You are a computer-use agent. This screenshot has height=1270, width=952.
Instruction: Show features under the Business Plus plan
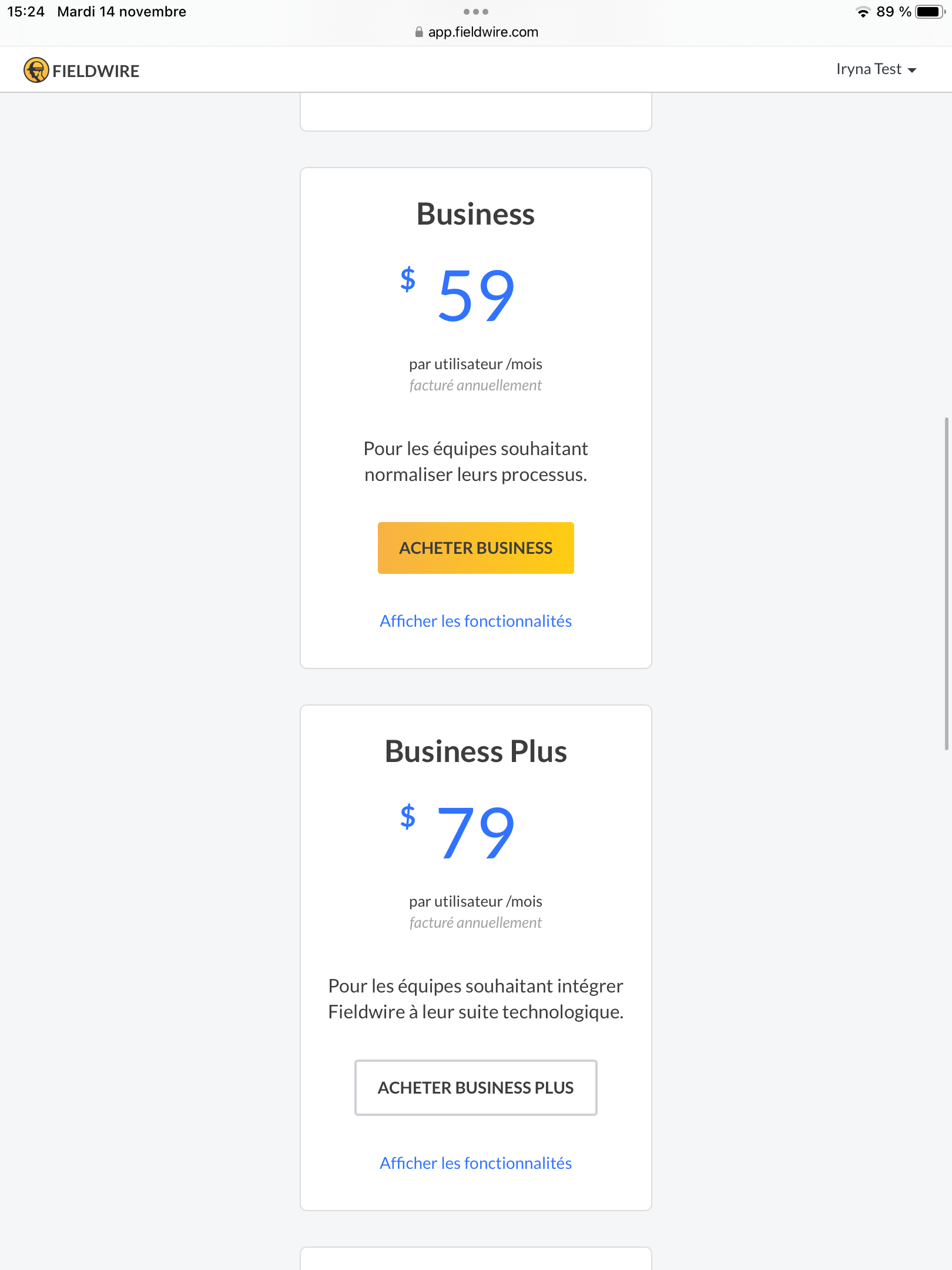476,1163
